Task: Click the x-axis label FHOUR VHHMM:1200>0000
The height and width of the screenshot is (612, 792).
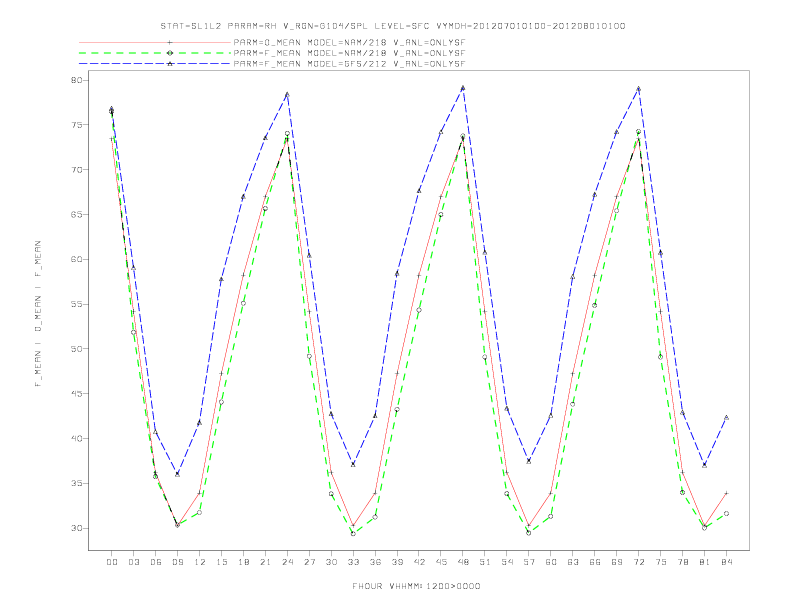Action: tap(416, 586)
